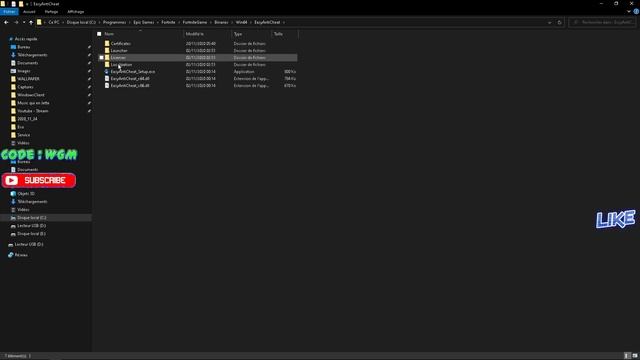Open the chevron after EasyAntiCheat breadcrumb
The image size is (640, 360).
[284, 22]
